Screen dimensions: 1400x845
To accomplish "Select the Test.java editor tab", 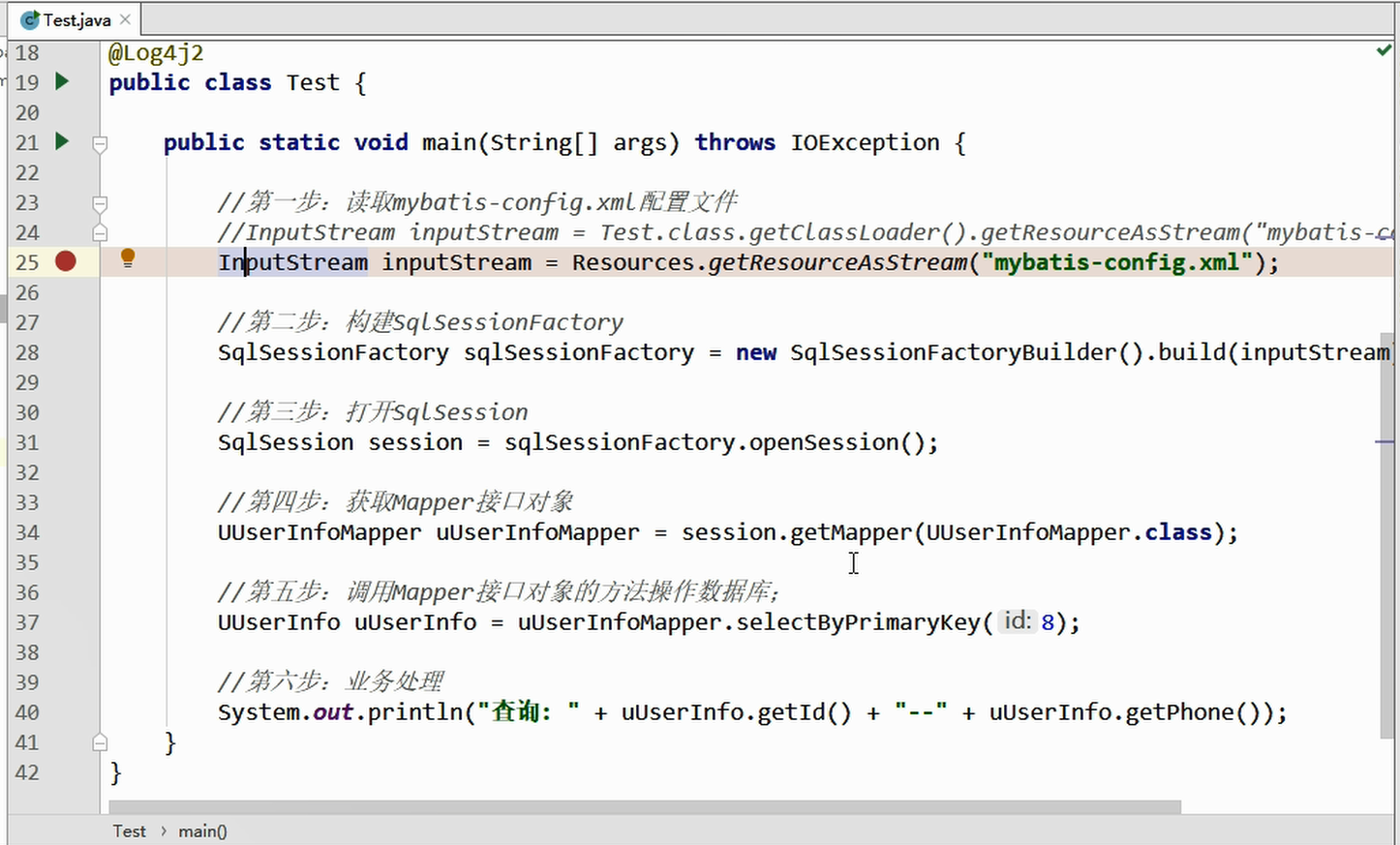I will point(76,19).
